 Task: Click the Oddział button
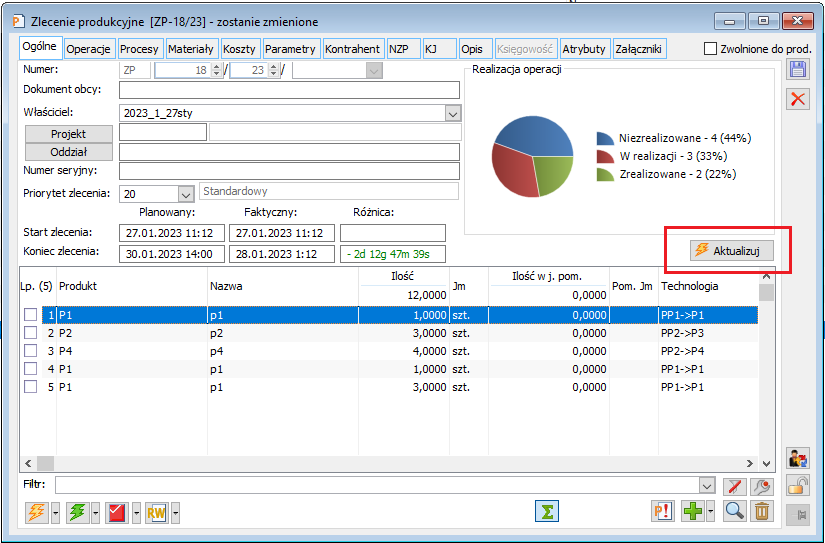pos(69,152)
